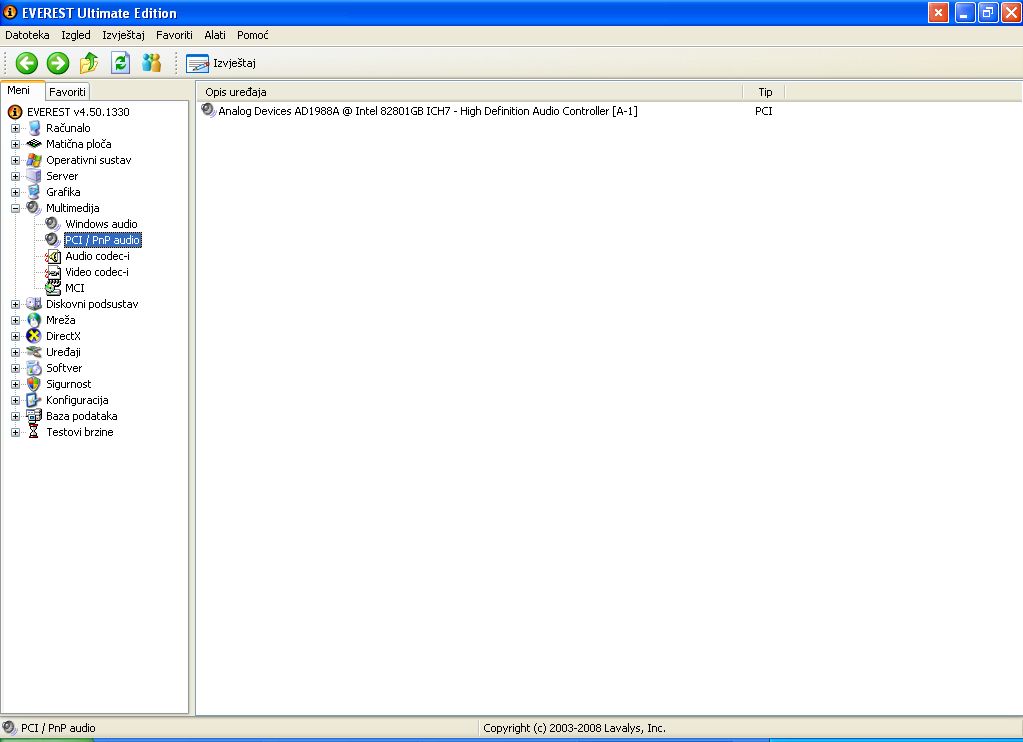Image resolution: width=1023 pixels, height=742 pixels.
Task: Click the DirectX yellow X icon
Action: click(x=34, y=336)
